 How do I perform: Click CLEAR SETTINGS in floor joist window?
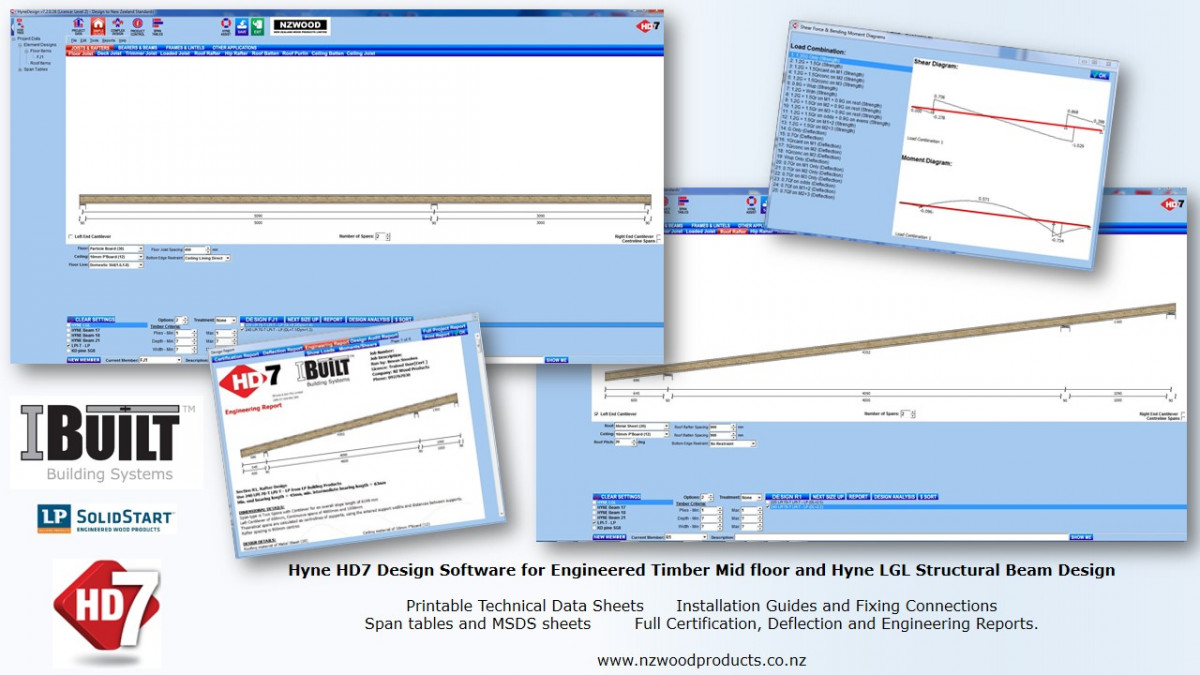(91, 320)
